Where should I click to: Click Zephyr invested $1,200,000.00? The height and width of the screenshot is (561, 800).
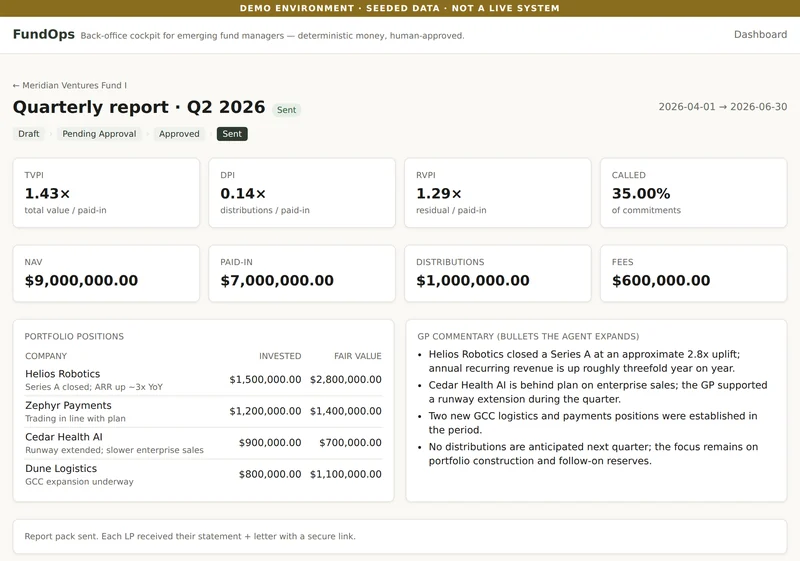point(265,411)
